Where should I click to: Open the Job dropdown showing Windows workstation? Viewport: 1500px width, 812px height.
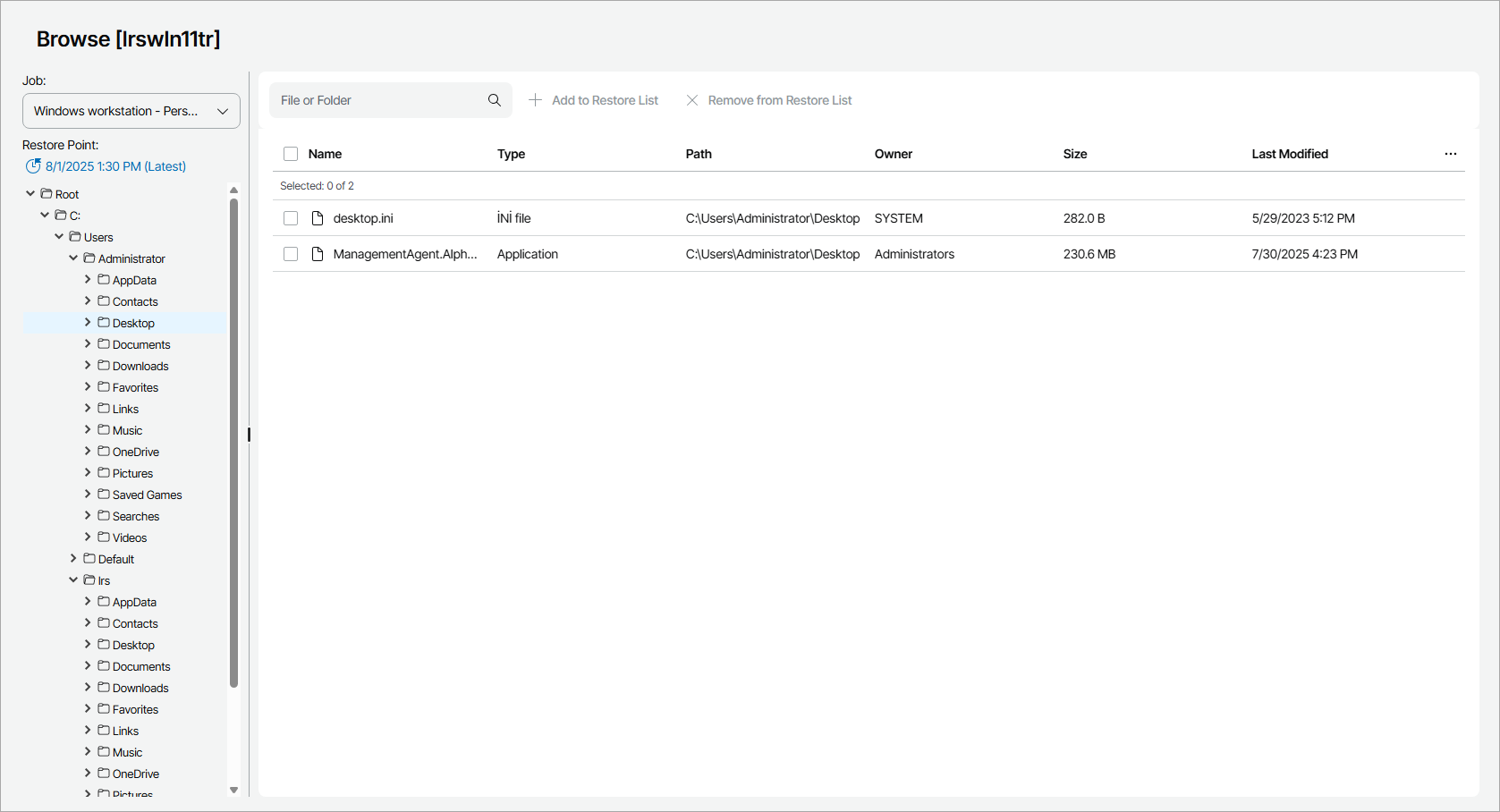[x=131, y=111]
